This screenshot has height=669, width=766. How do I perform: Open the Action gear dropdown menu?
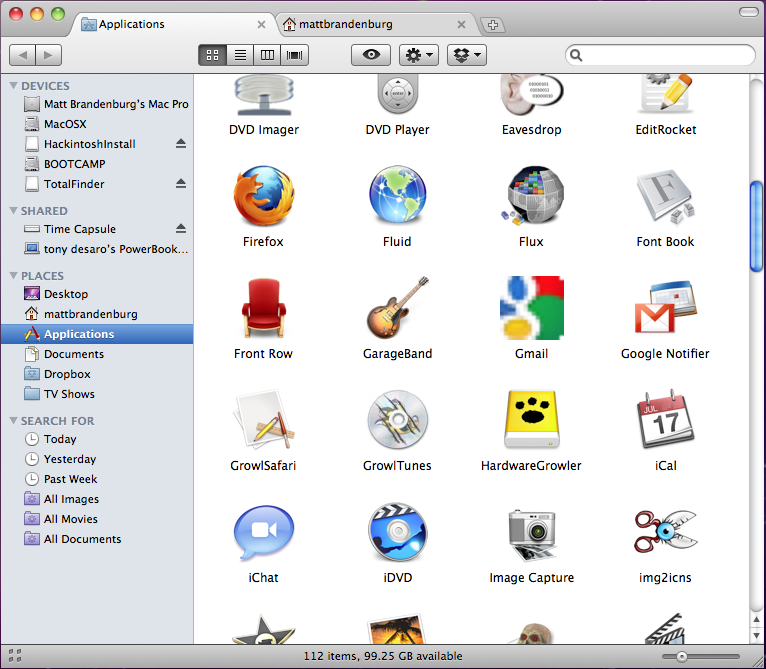419,55
